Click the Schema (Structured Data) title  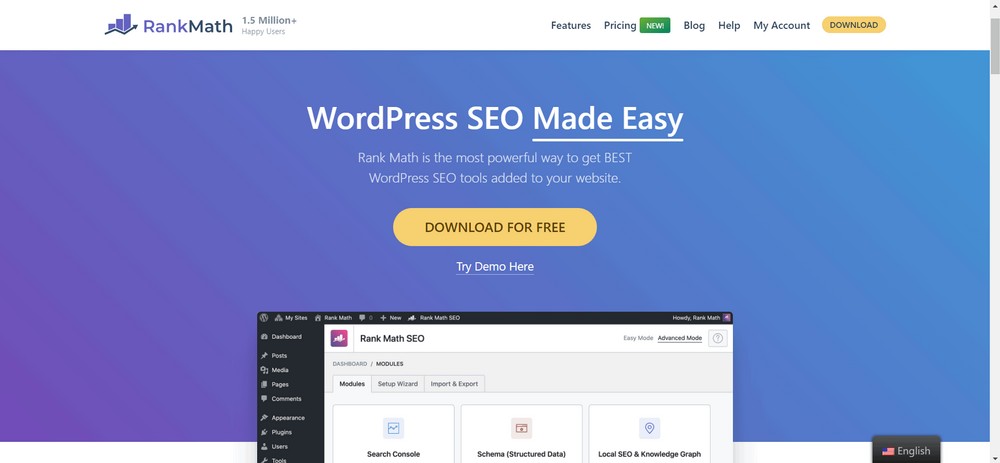[x=522, y=454]
